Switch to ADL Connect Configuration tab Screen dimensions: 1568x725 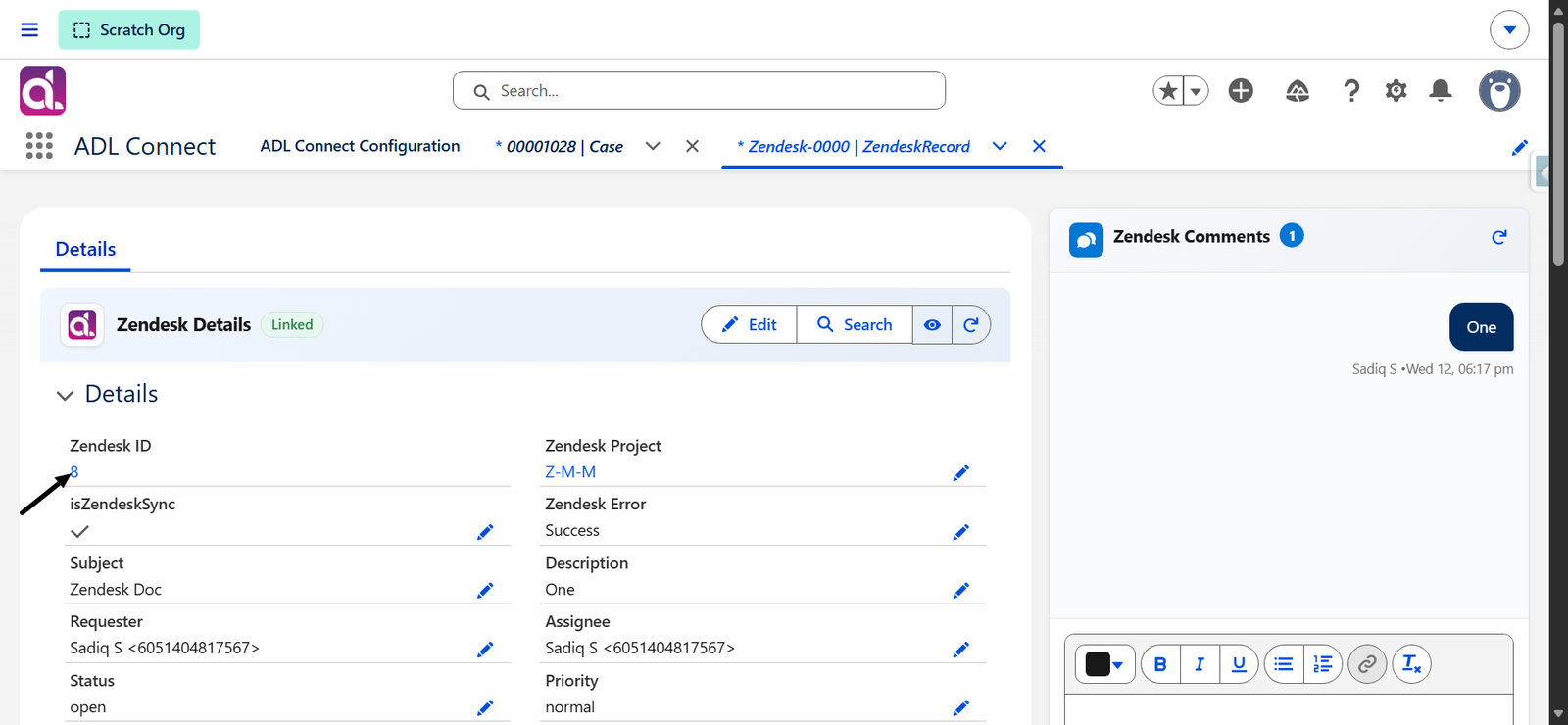point(360,146)
